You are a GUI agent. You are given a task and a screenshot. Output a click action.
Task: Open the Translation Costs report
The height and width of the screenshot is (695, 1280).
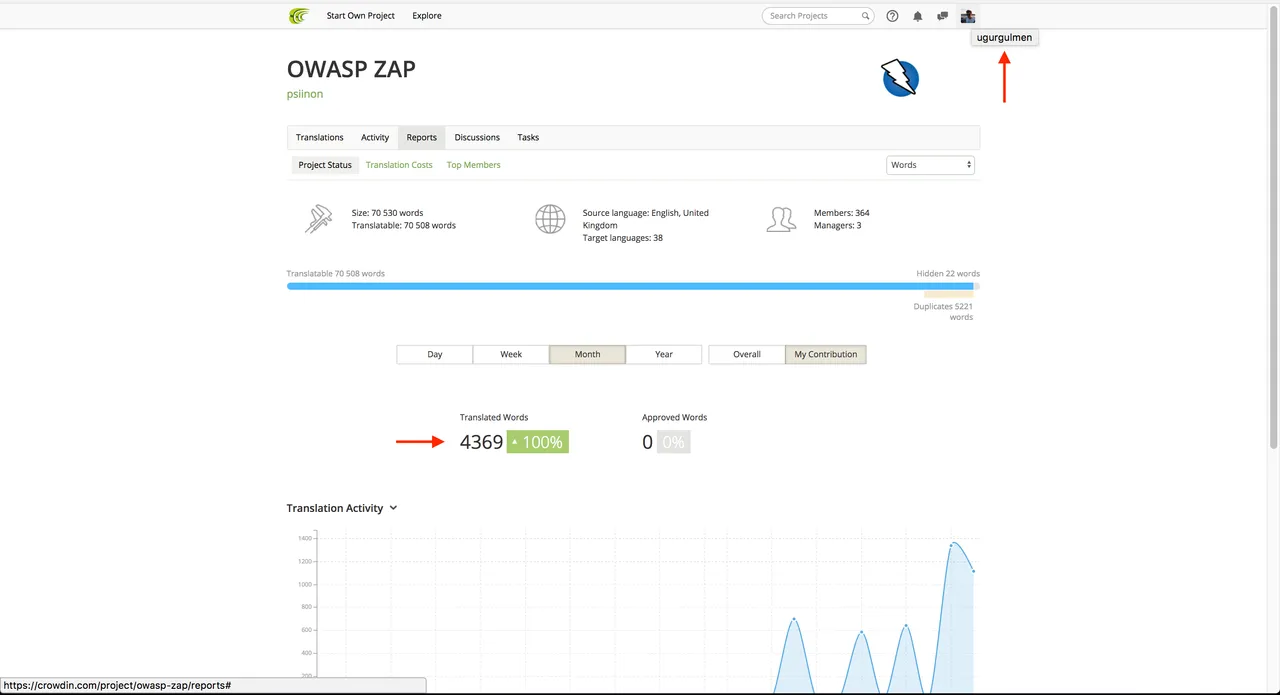(399, 165)
